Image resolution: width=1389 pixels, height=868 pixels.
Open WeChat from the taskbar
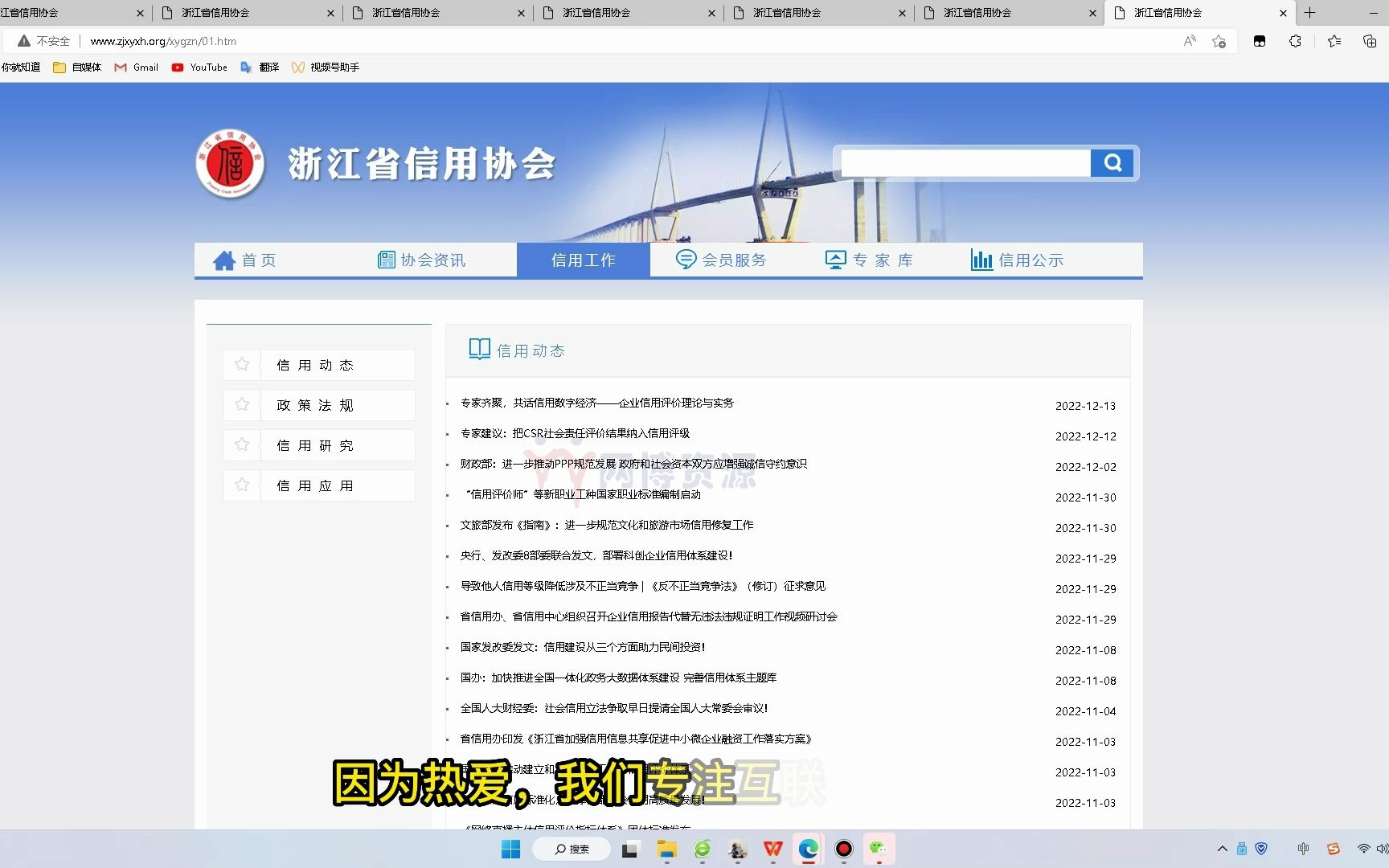(879, 849)
